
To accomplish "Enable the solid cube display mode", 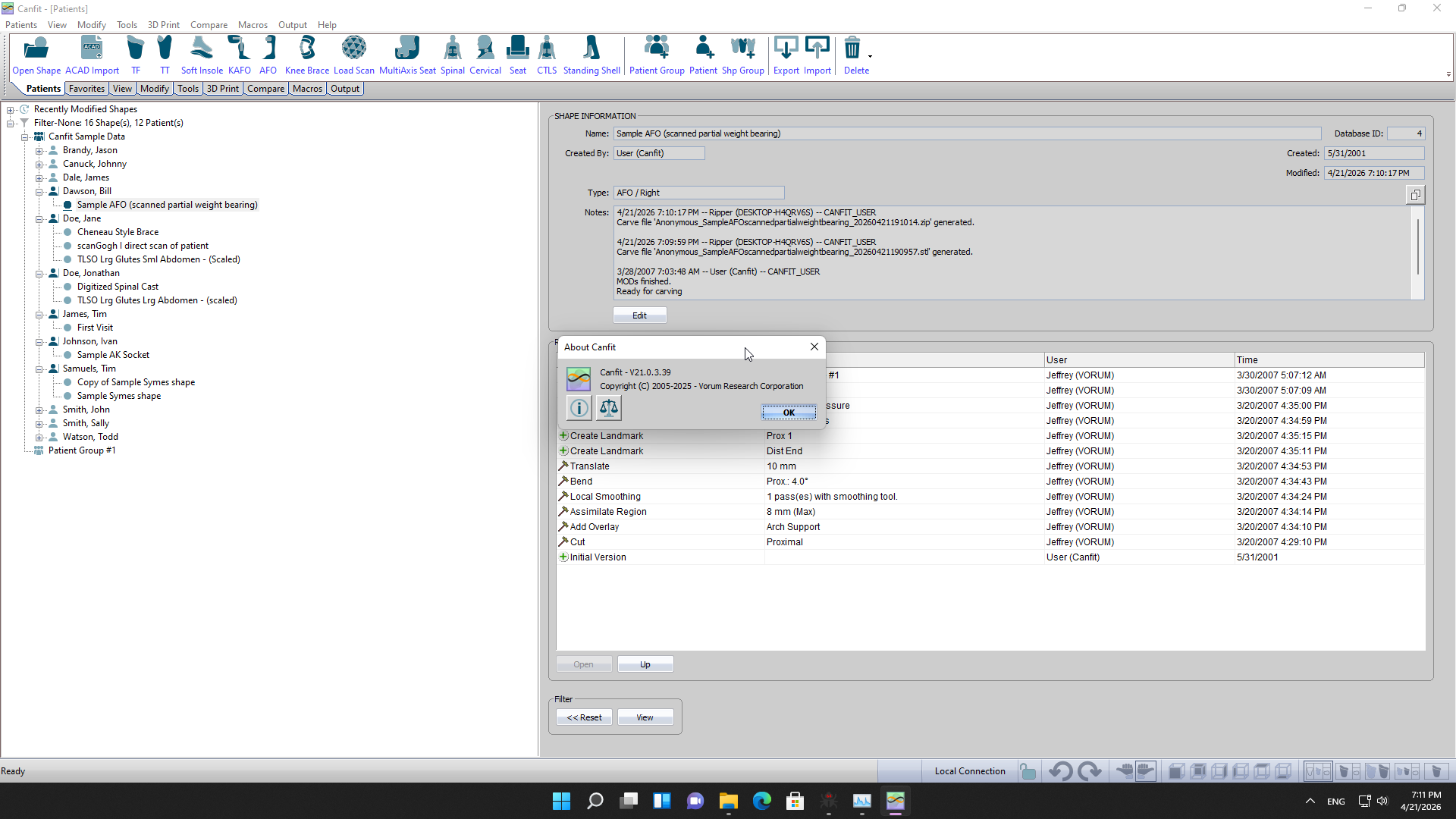I will coord(1176,771).
